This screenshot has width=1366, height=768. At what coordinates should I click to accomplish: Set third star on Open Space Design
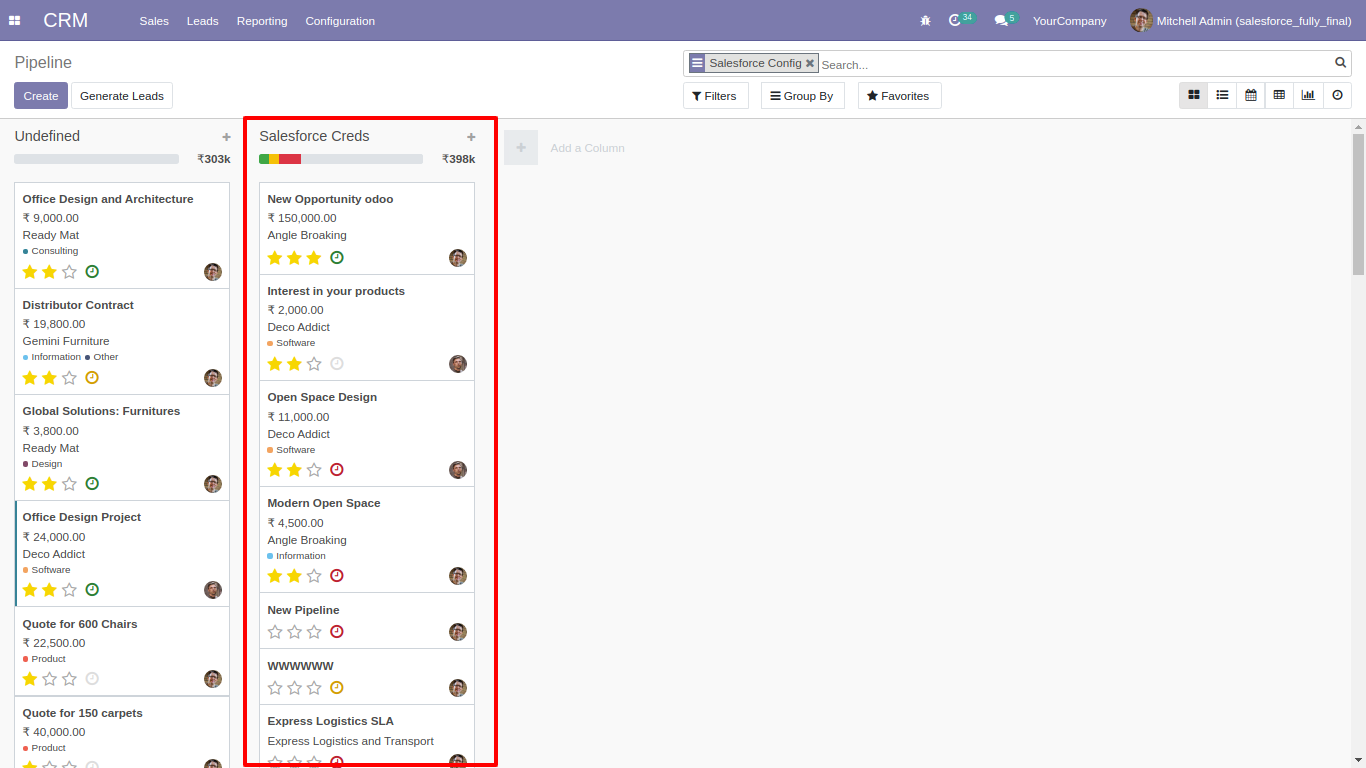pos(314,470)
